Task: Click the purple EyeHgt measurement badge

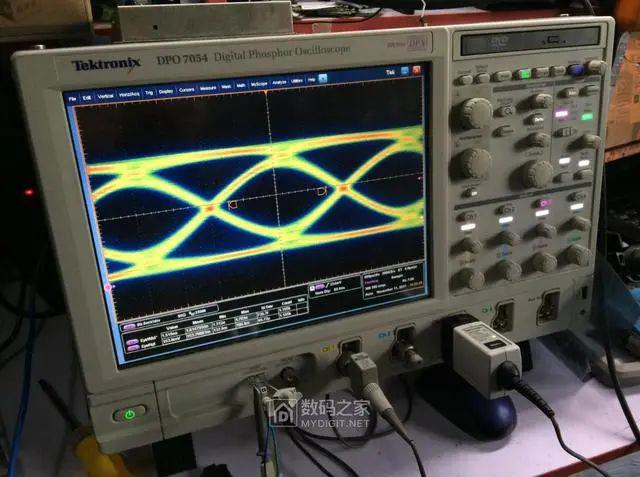Action: tap(133, 348)
